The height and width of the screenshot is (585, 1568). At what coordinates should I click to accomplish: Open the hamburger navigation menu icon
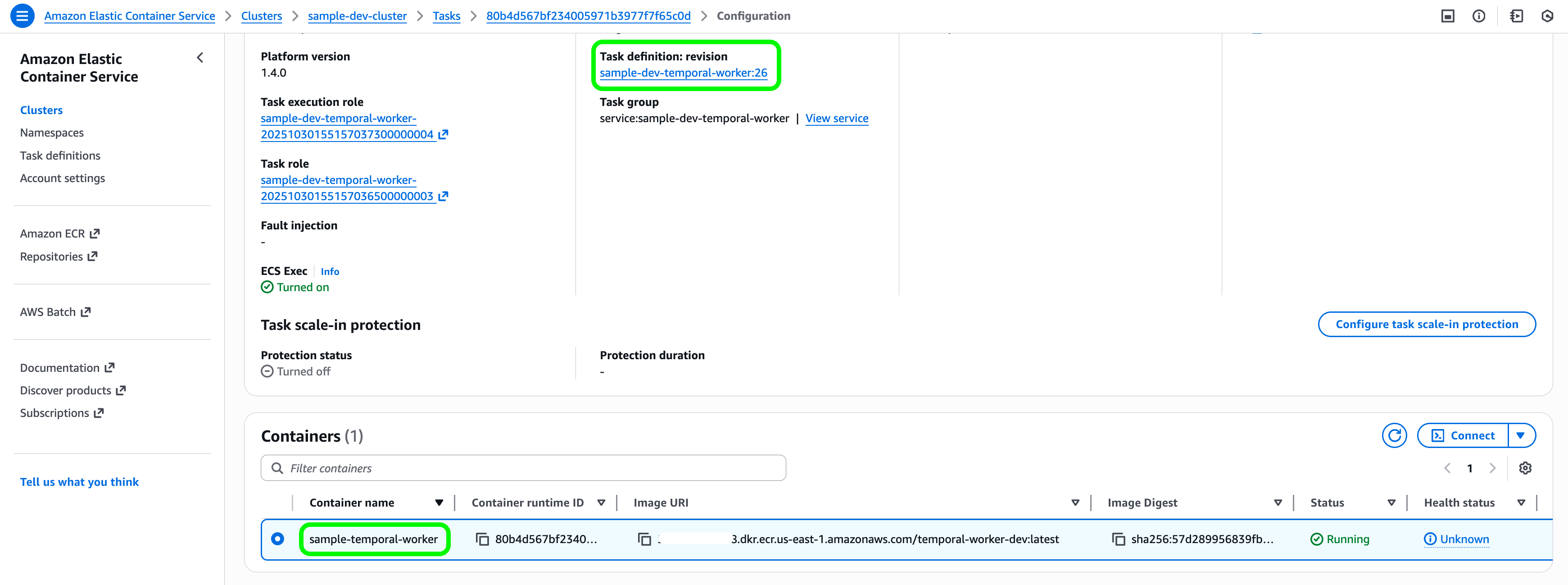tap(22, 16)
